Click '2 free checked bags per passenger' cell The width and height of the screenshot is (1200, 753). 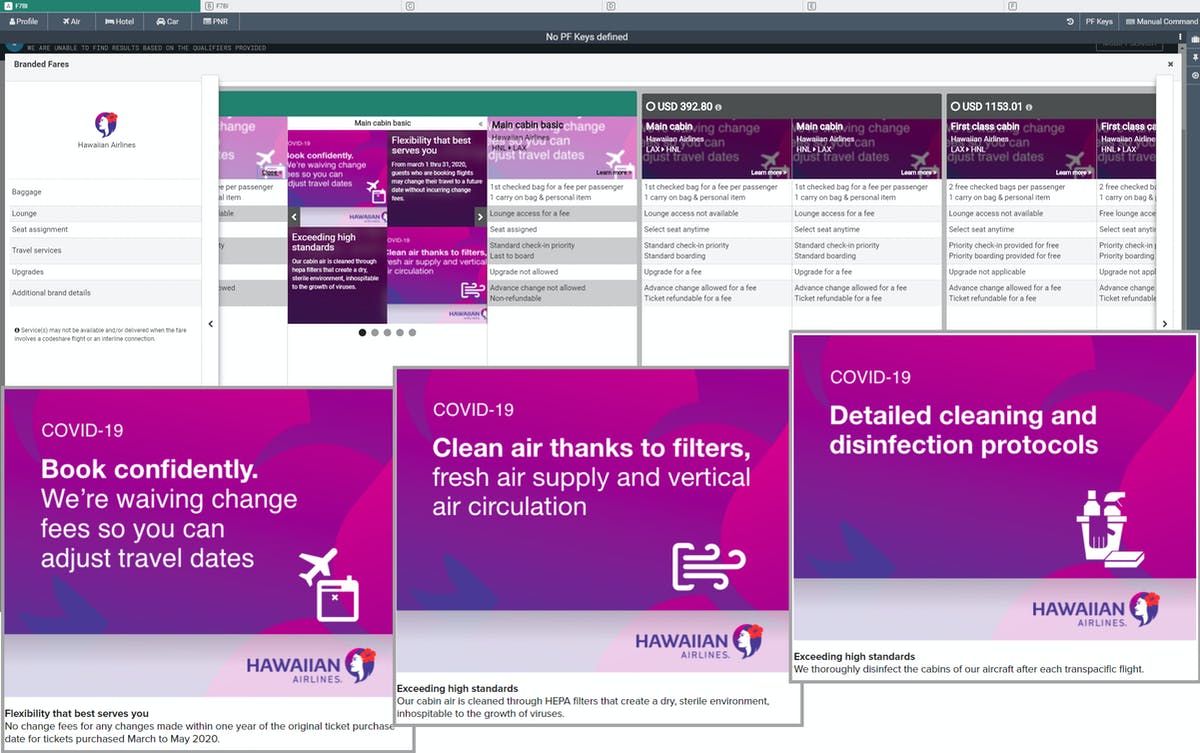pos(1007,187)
